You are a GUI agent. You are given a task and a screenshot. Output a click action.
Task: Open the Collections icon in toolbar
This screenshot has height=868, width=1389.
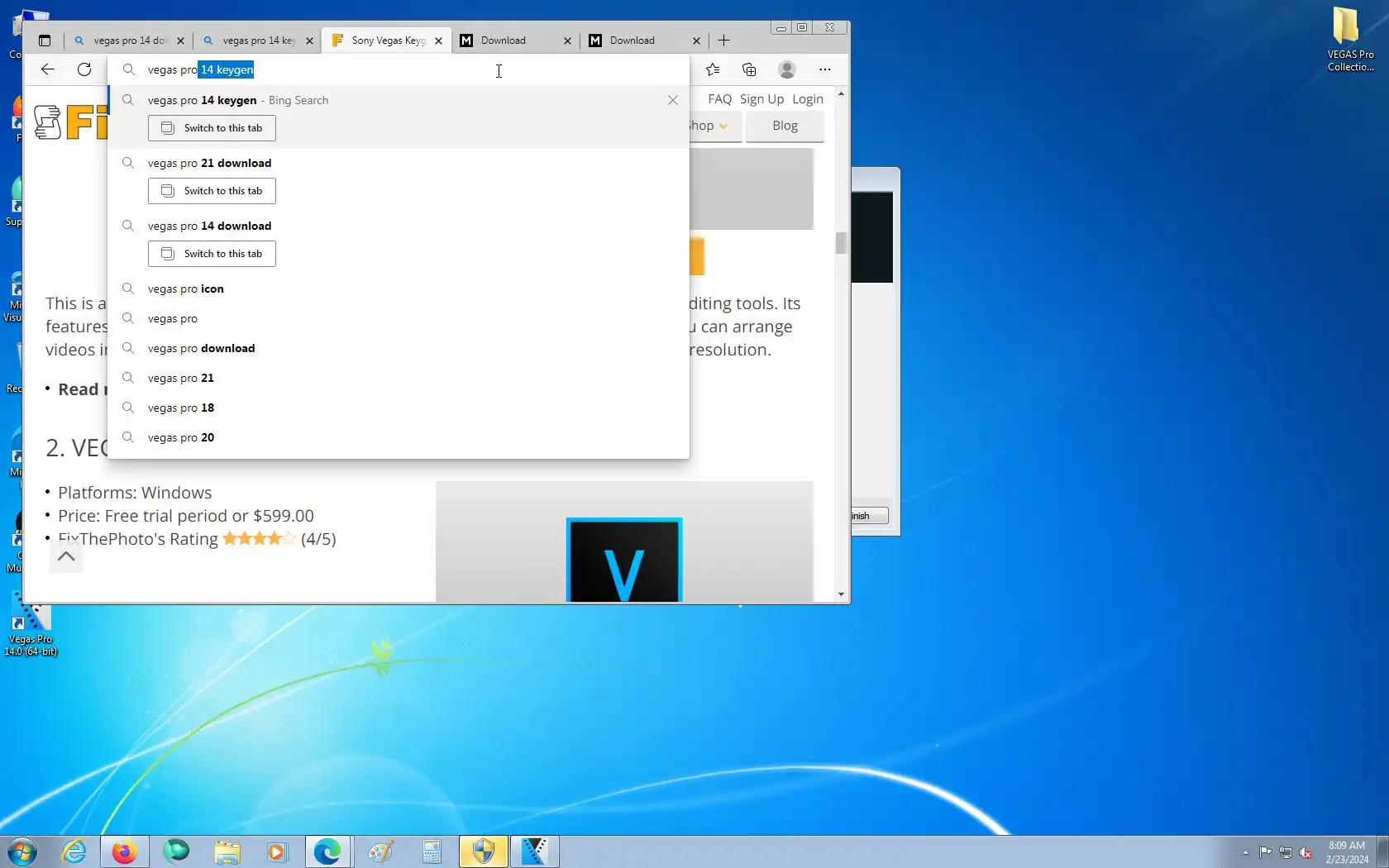pyautogui.click(x=749, y=69)
